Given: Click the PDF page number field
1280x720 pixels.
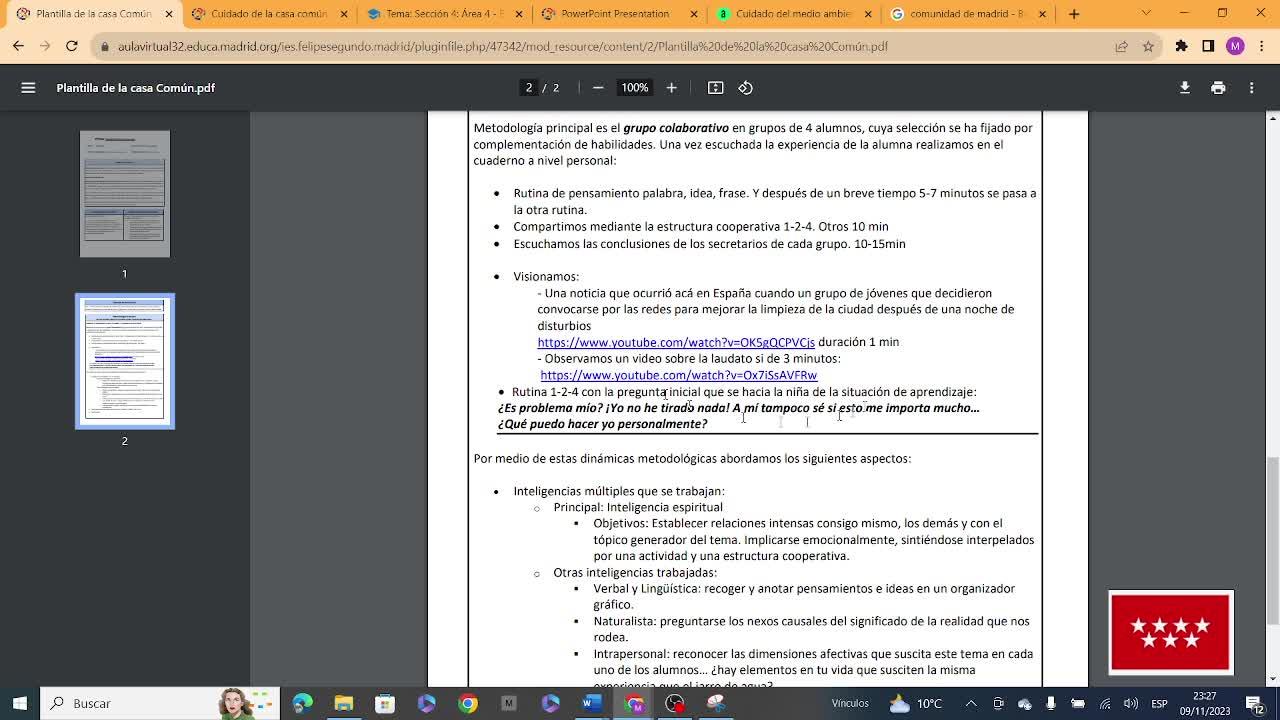Looking at the screenshot, I should pos(529,88).
